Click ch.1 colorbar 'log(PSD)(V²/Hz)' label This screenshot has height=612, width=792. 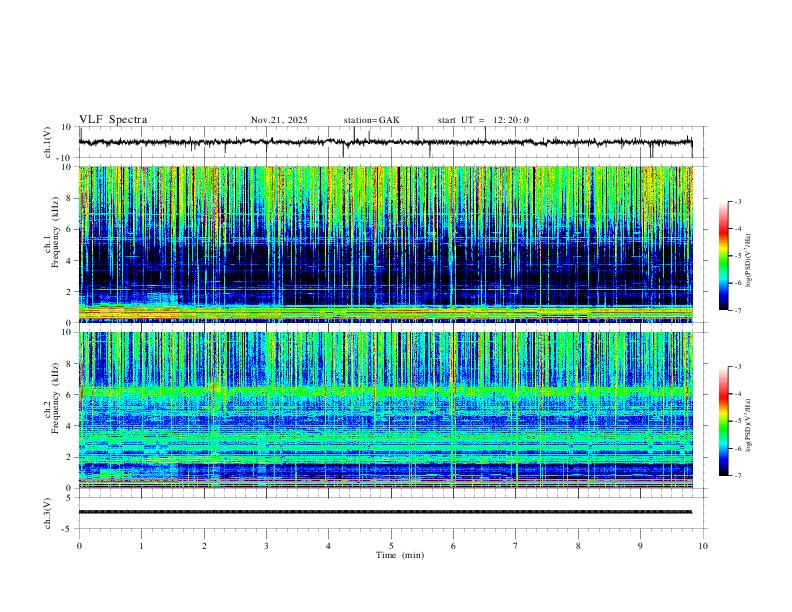[749, 260]
